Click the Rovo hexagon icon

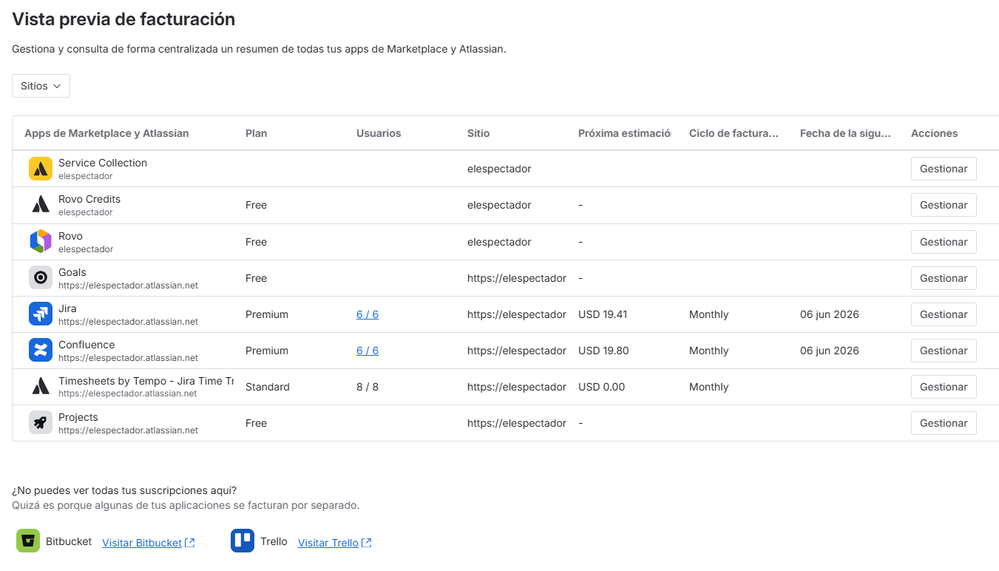[40, 242]
